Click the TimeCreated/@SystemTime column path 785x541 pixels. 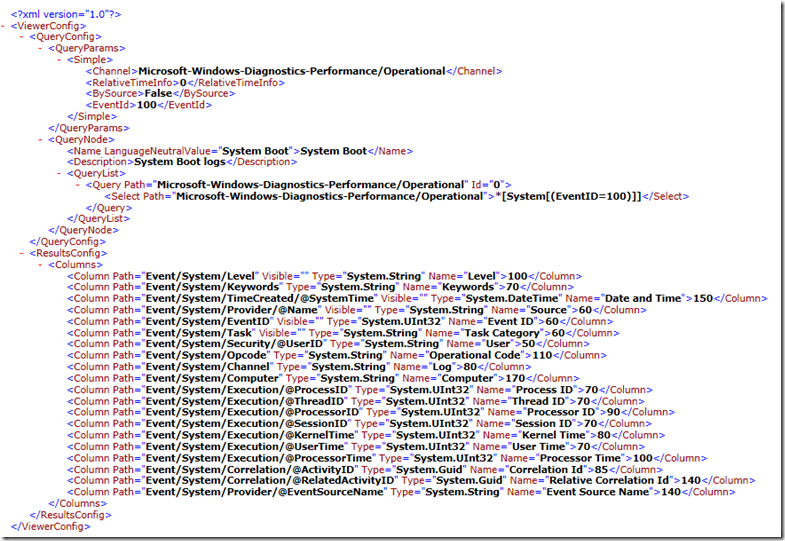click(259, 298)
